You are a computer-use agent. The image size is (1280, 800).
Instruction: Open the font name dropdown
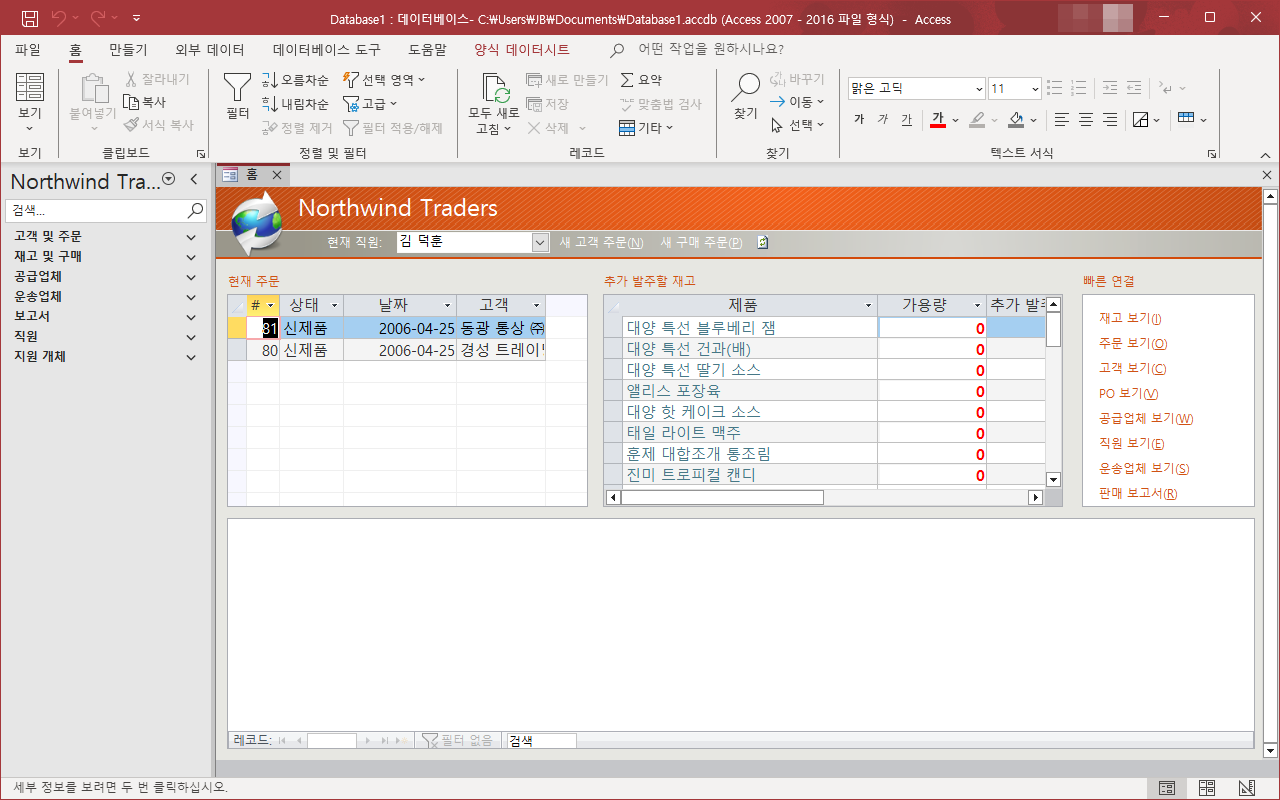[x=979, y=89]
